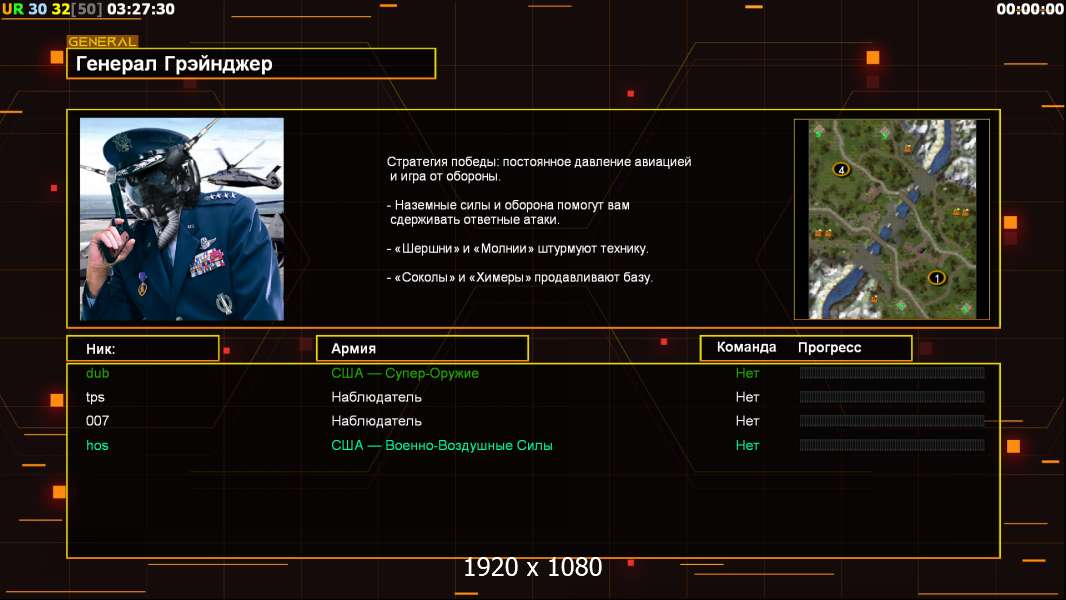Screen dimensions: 1066x600
Task: Click the loading progress bar for hos
Action: coord(892,445)
